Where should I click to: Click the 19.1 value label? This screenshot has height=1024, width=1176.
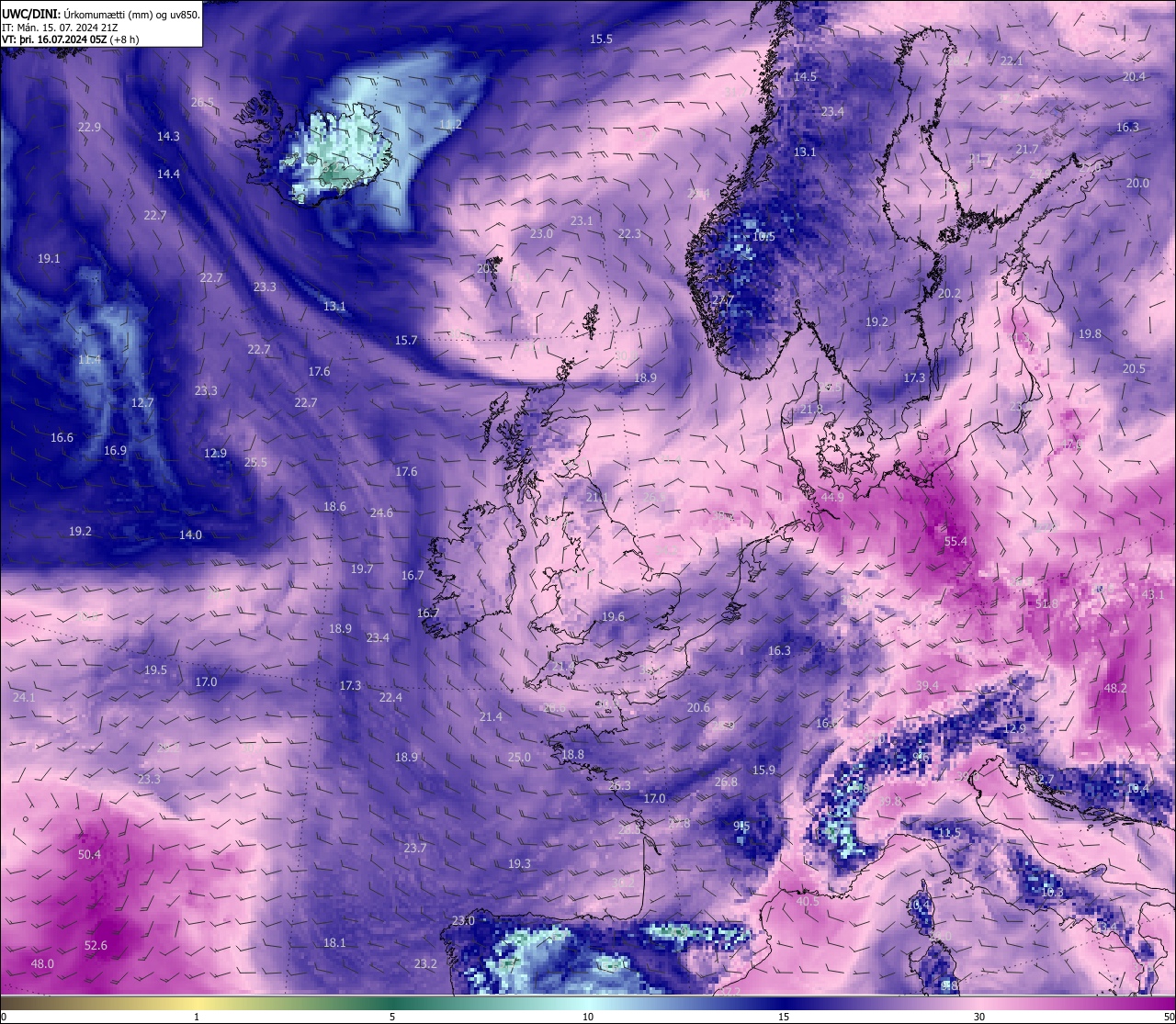(49, 259)
